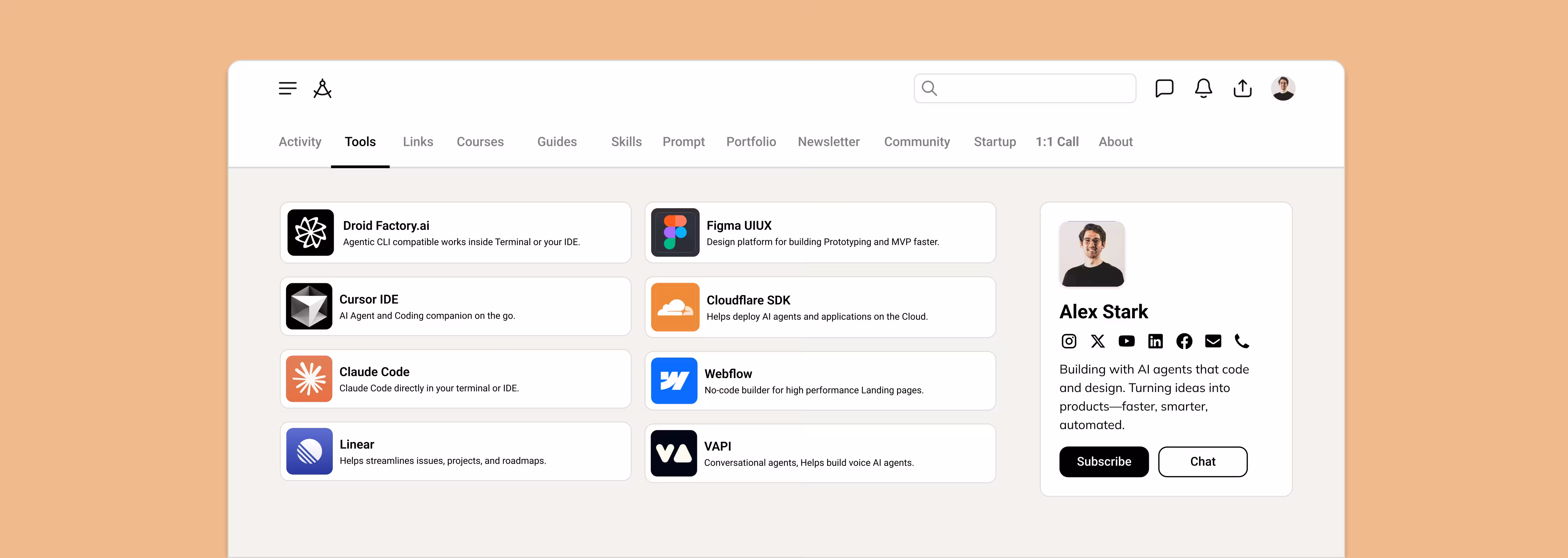This screenshot has height=558, width=1568.
Task: Click the Linear logo icon
Action: tap(309, 451)
